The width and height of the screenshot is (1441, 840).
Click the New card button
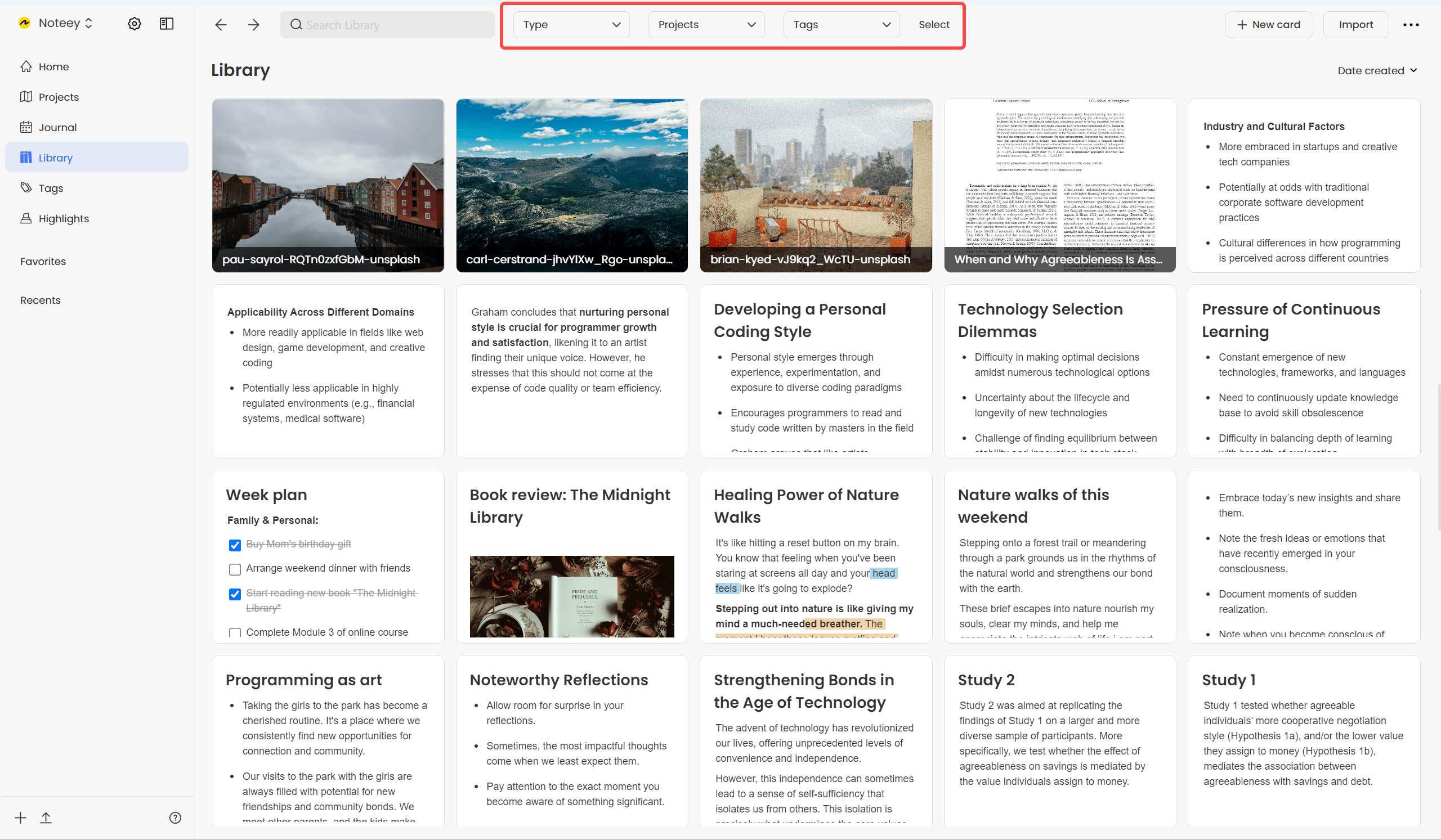coord(1268,25)
